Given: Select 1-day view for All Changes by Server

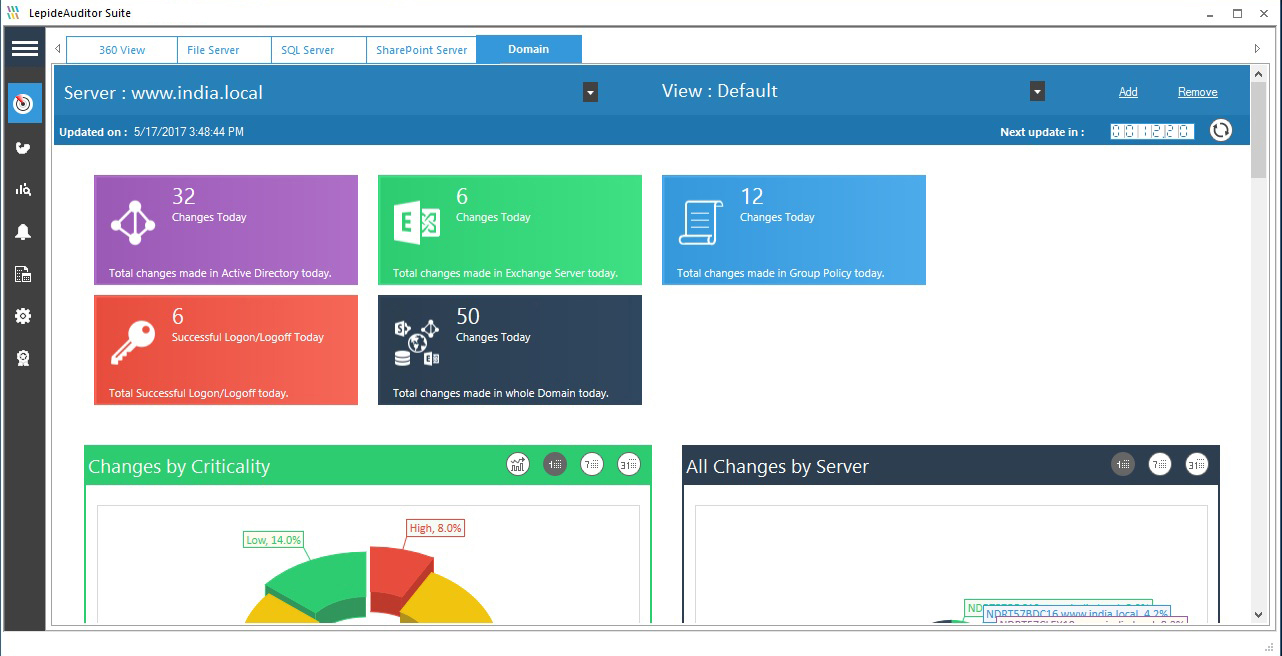Looking at the screenshot, I should pos(1123,464).
